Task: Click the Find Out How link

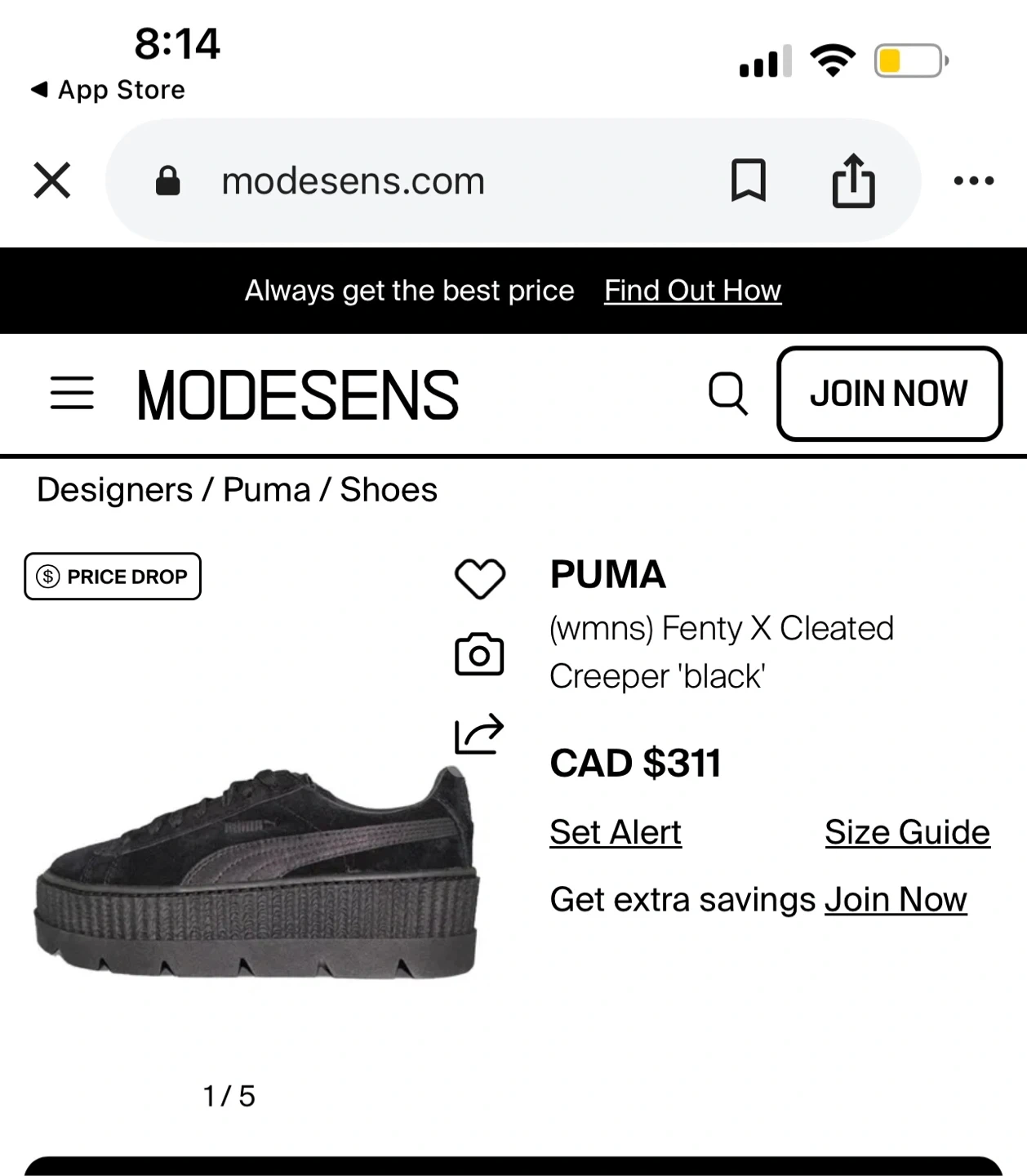Action: pyautogui.click(x=692, y=291)
